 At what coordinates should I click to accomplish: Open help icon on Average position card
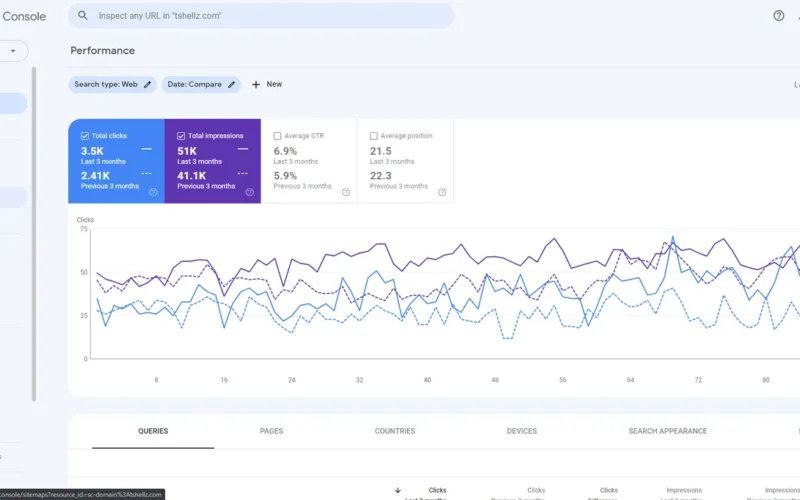(442, 192)
